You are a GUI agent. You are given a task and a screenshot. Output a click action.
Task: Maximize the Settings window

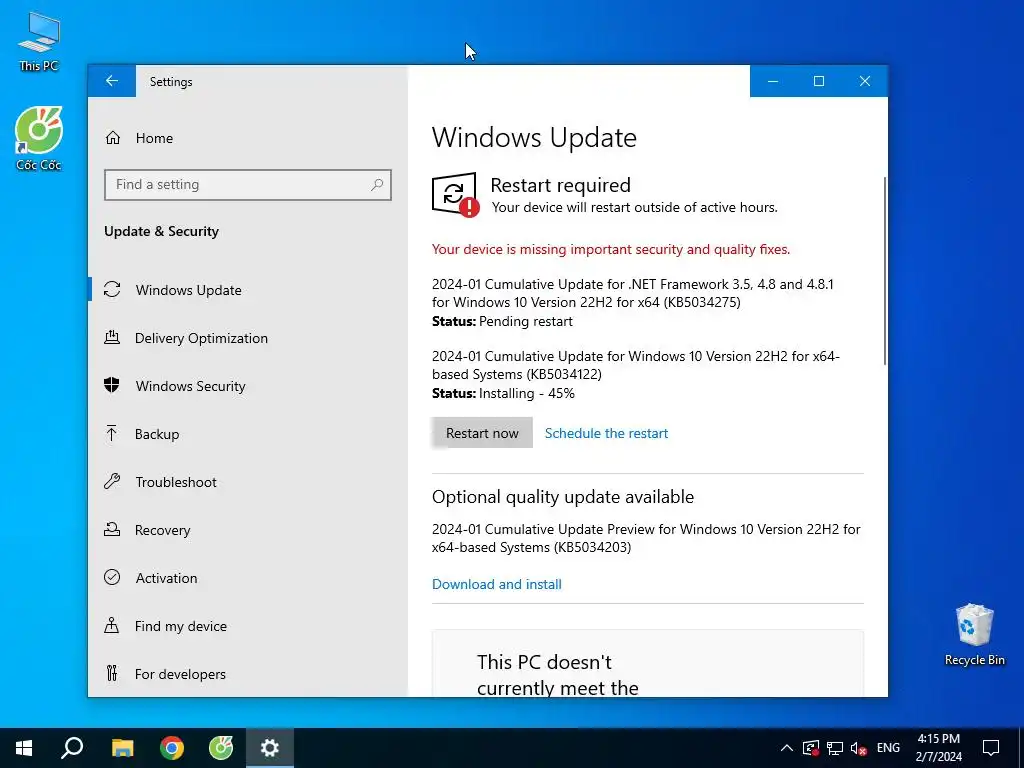point(818,81)
